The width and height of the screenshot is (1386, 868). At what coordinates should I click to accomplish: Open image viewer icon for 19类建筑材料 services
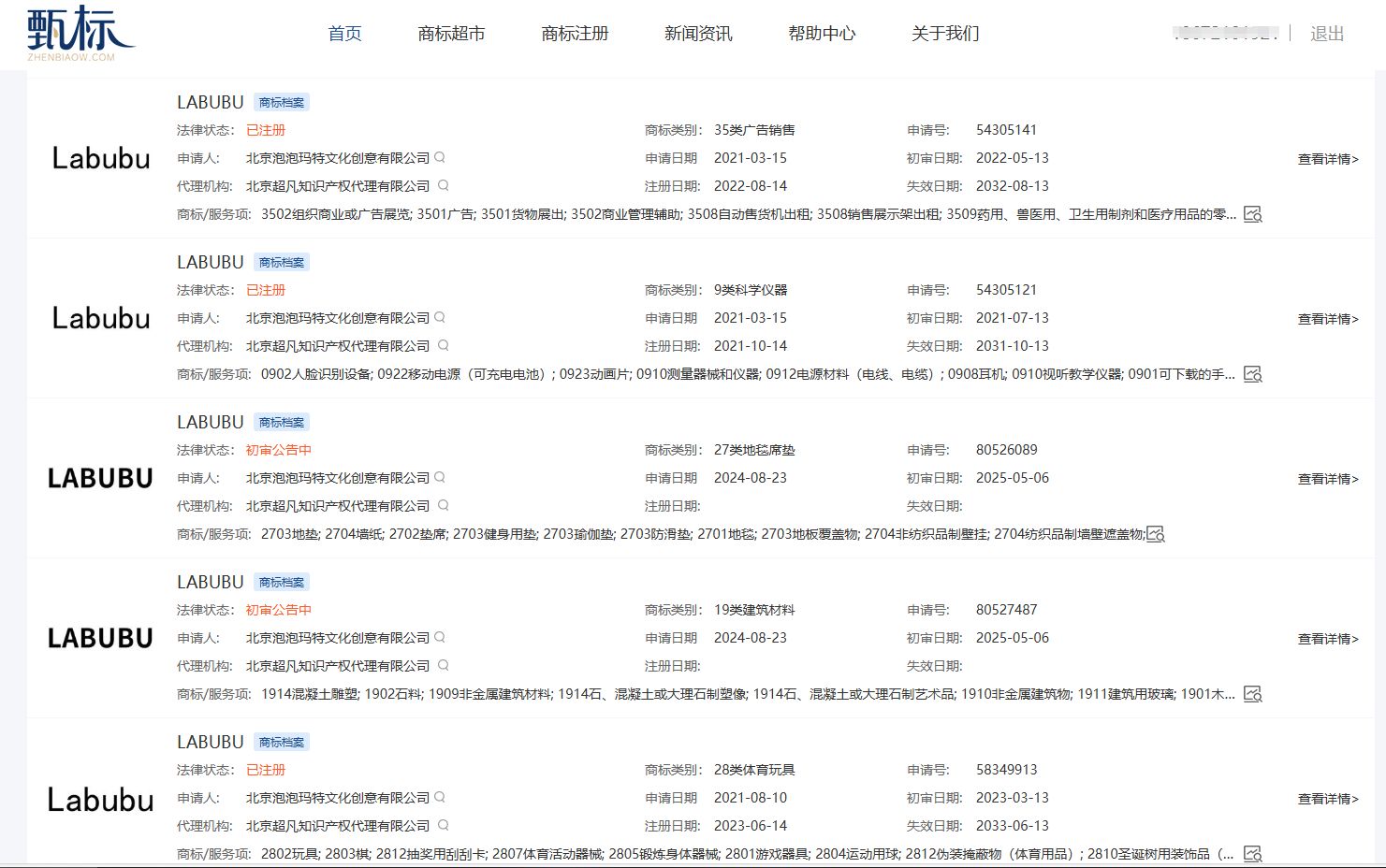click(1253, 694)
